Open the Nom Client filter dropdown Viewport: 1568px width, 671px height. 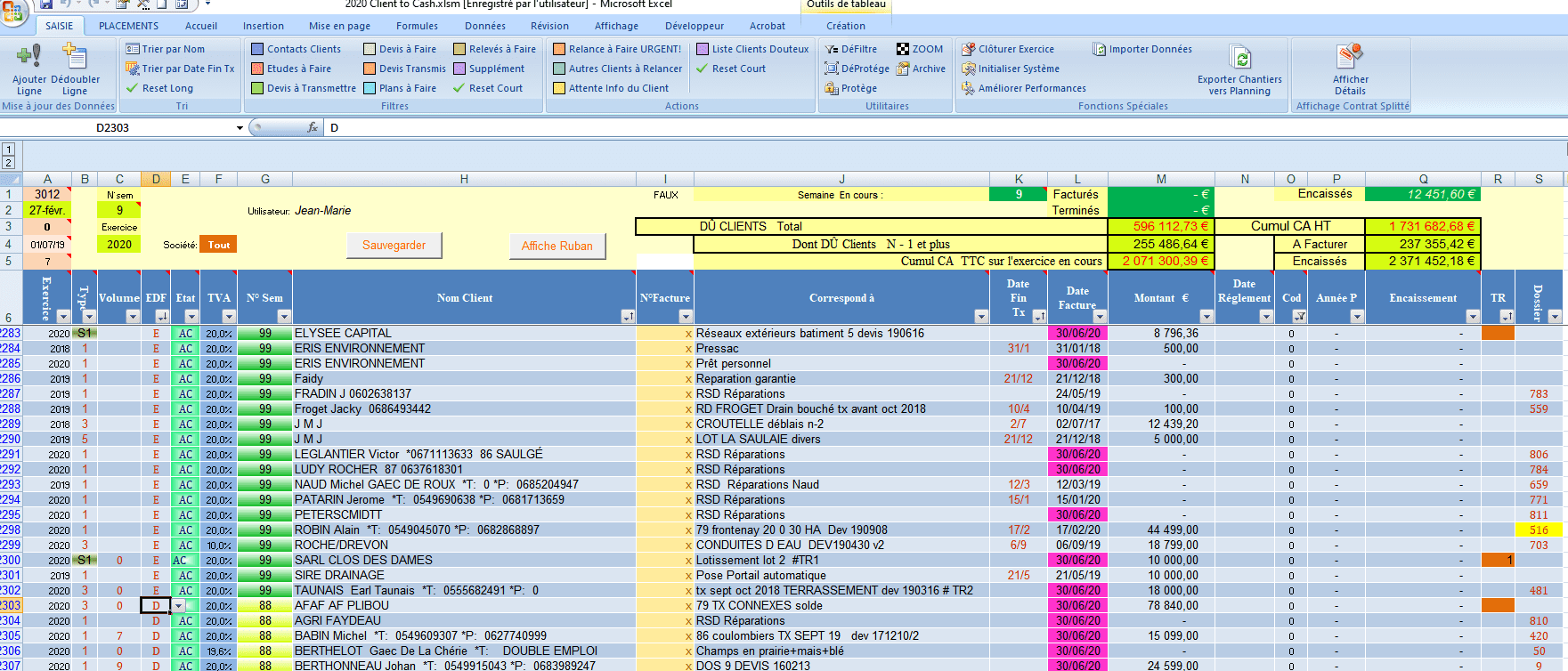pyautogui.click(x=628, y=317)
